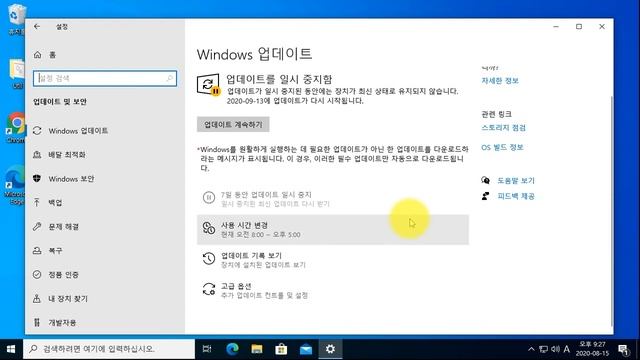
Task: Open 사용 시간 변경 (active hours)
Action: (x=333, y=229)
